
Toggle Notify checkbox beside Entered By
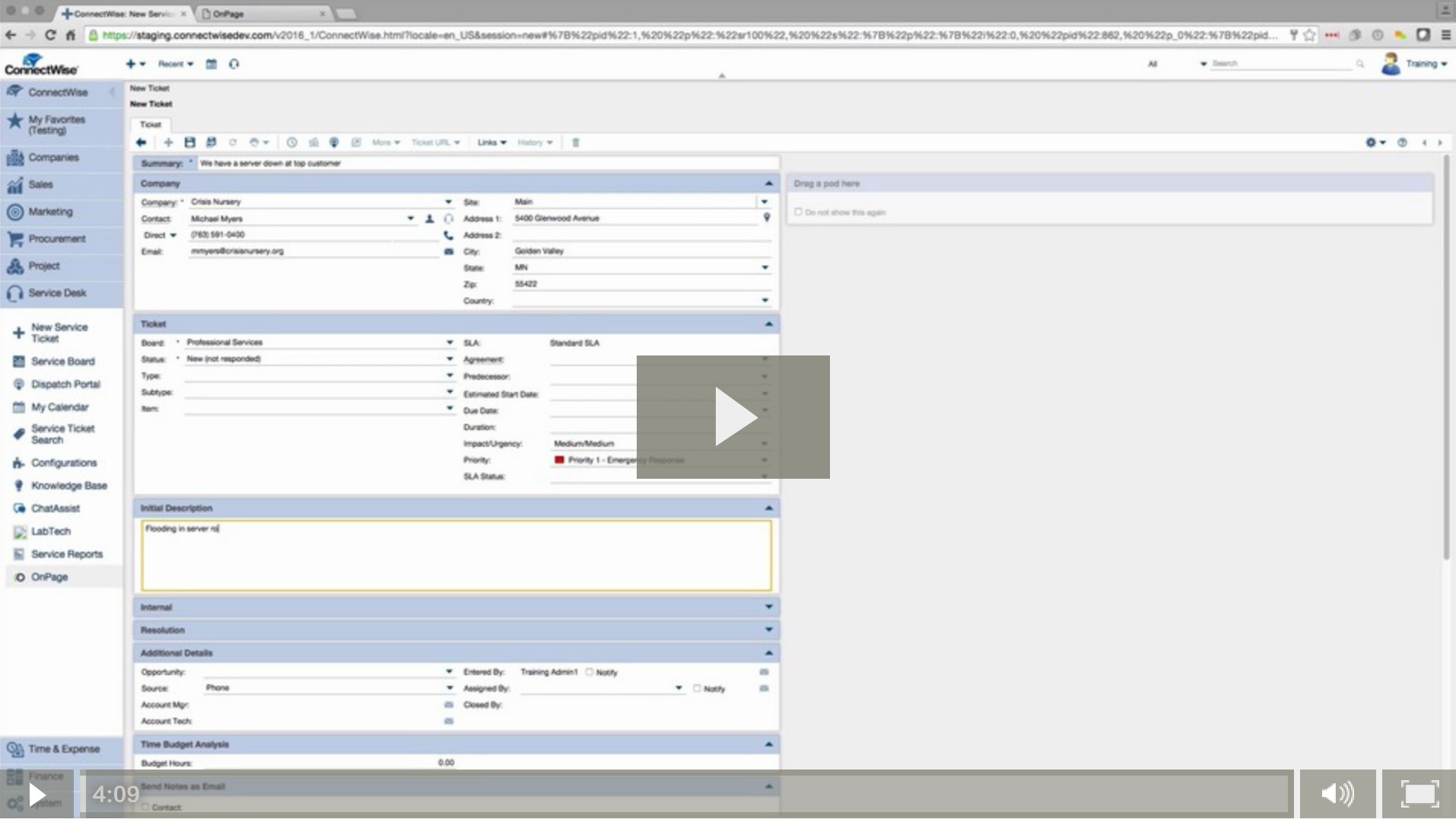pos(590,671)
